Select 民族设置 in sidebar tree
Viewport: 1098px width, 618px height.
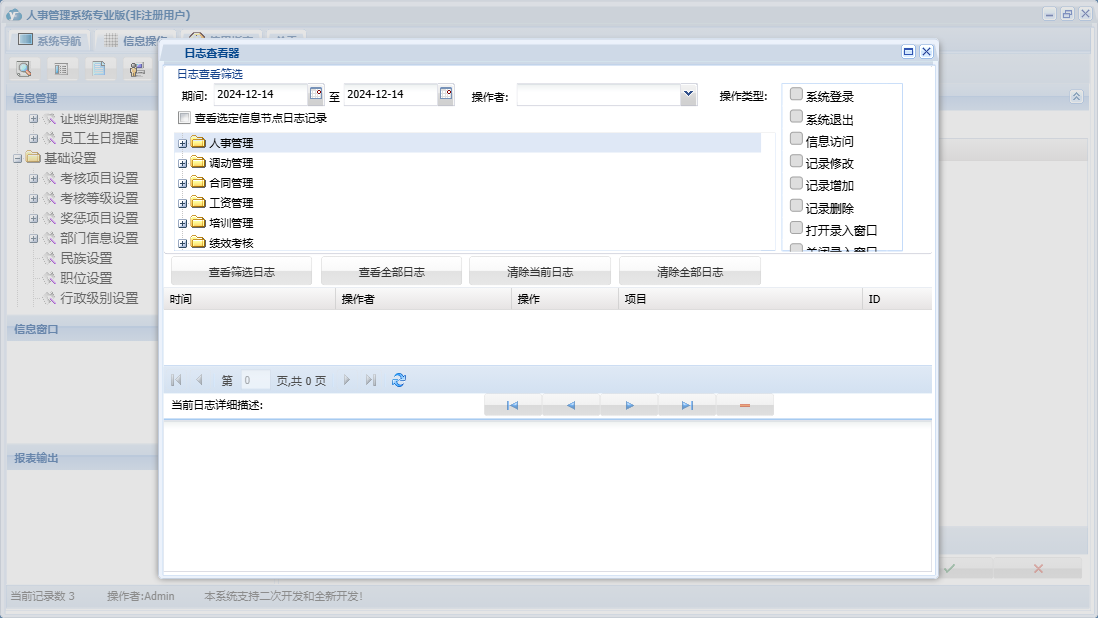tap(86, 258)
